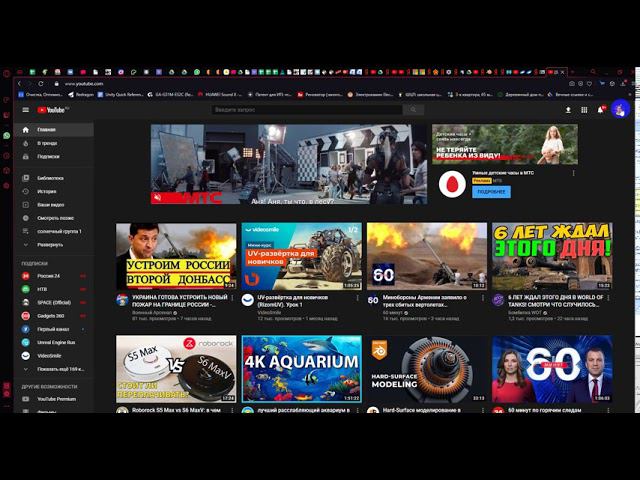Open WhatsApp in Opera sidebar

tap(7, 136)
